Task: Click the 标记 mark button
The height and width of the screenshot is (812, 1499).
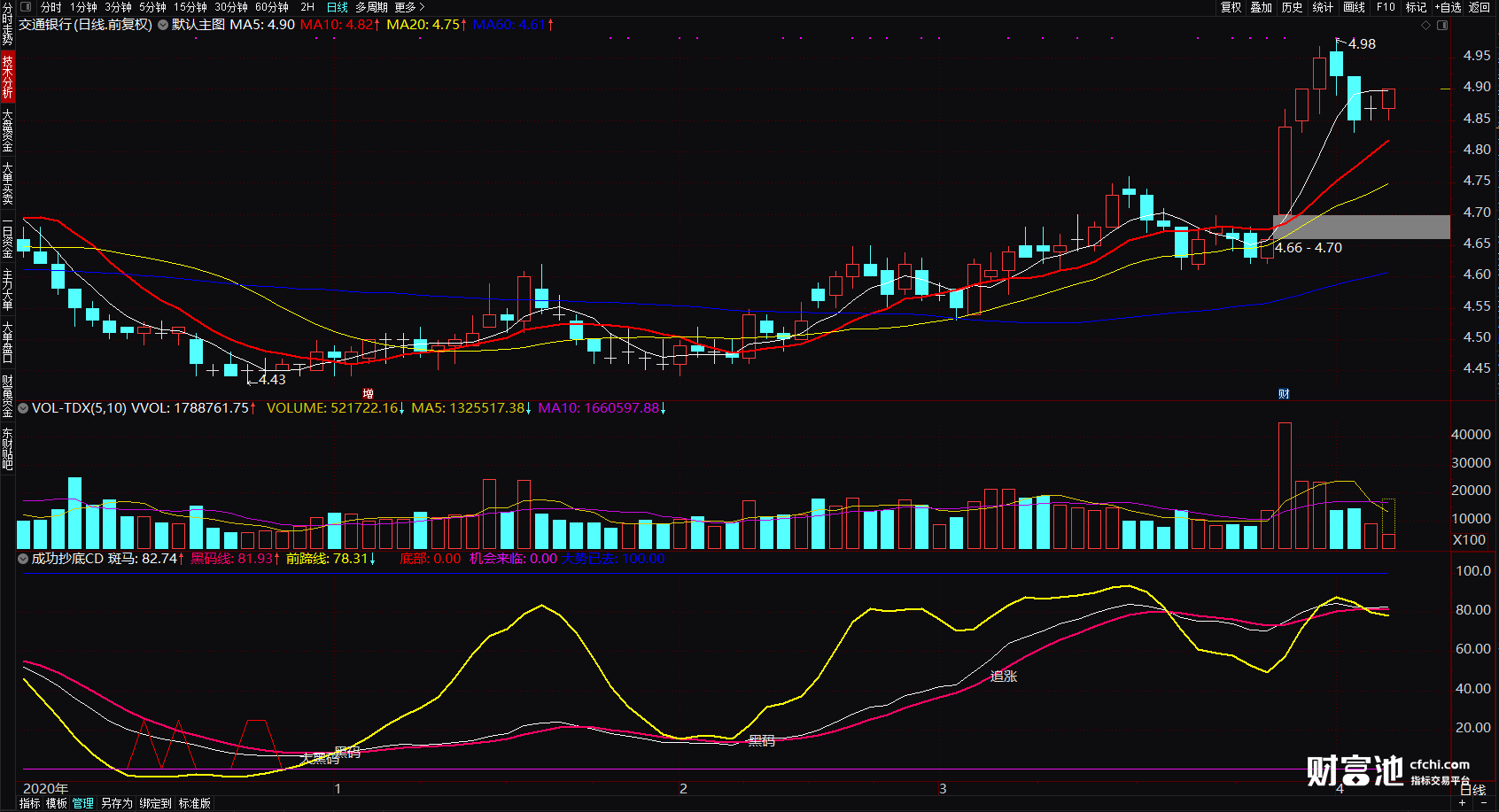Action: 1416,7
